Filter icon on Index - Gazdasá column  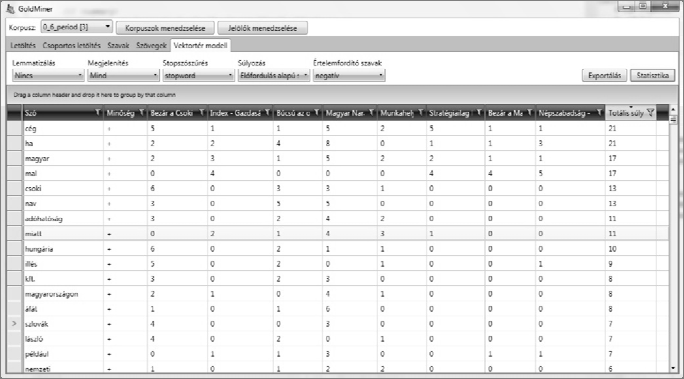coord(267,113)
